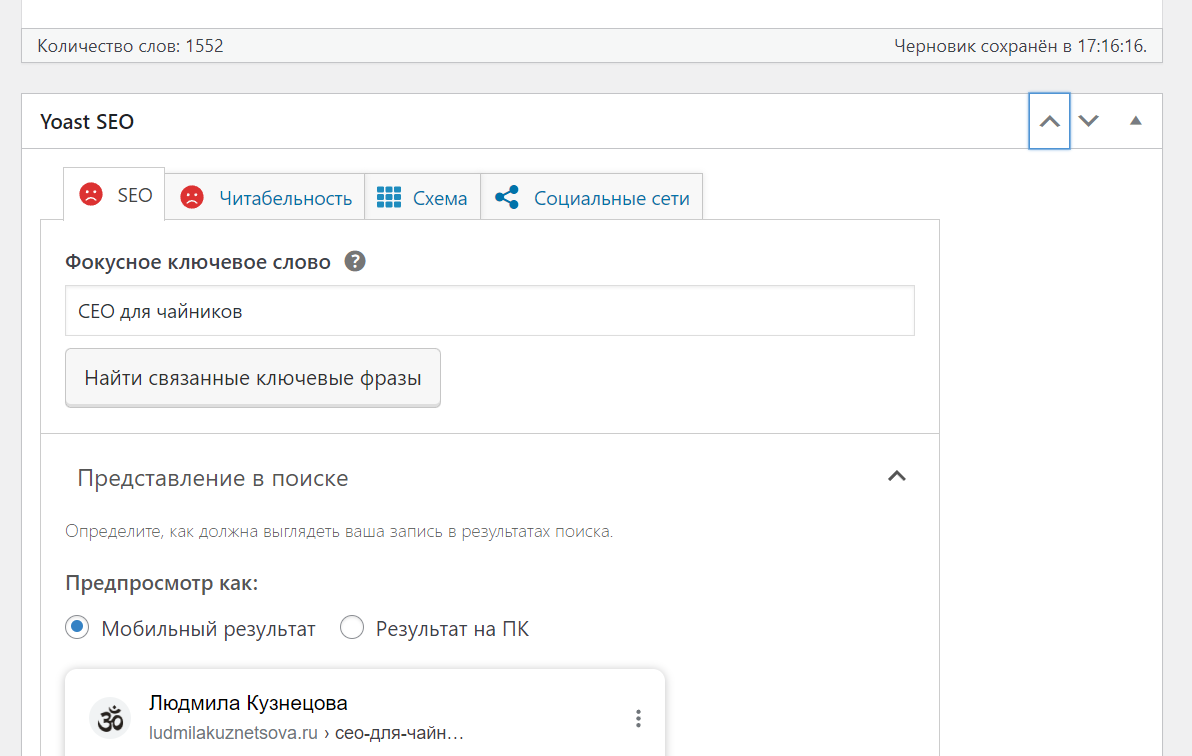Collapse Представление в поиске section

[x=896, y=477]
